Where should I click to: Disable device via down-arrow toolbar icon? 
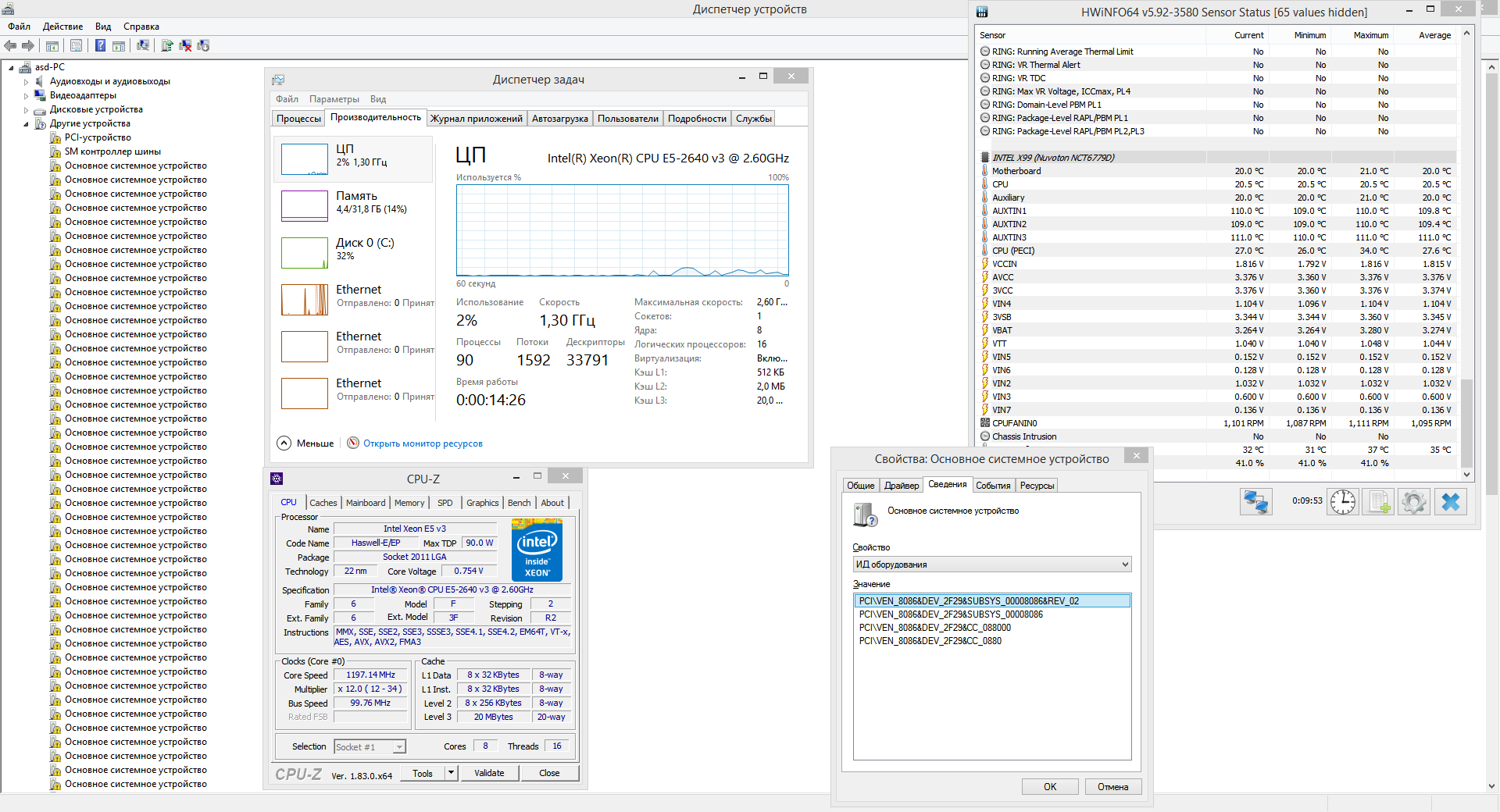click(x=203, y=45)
